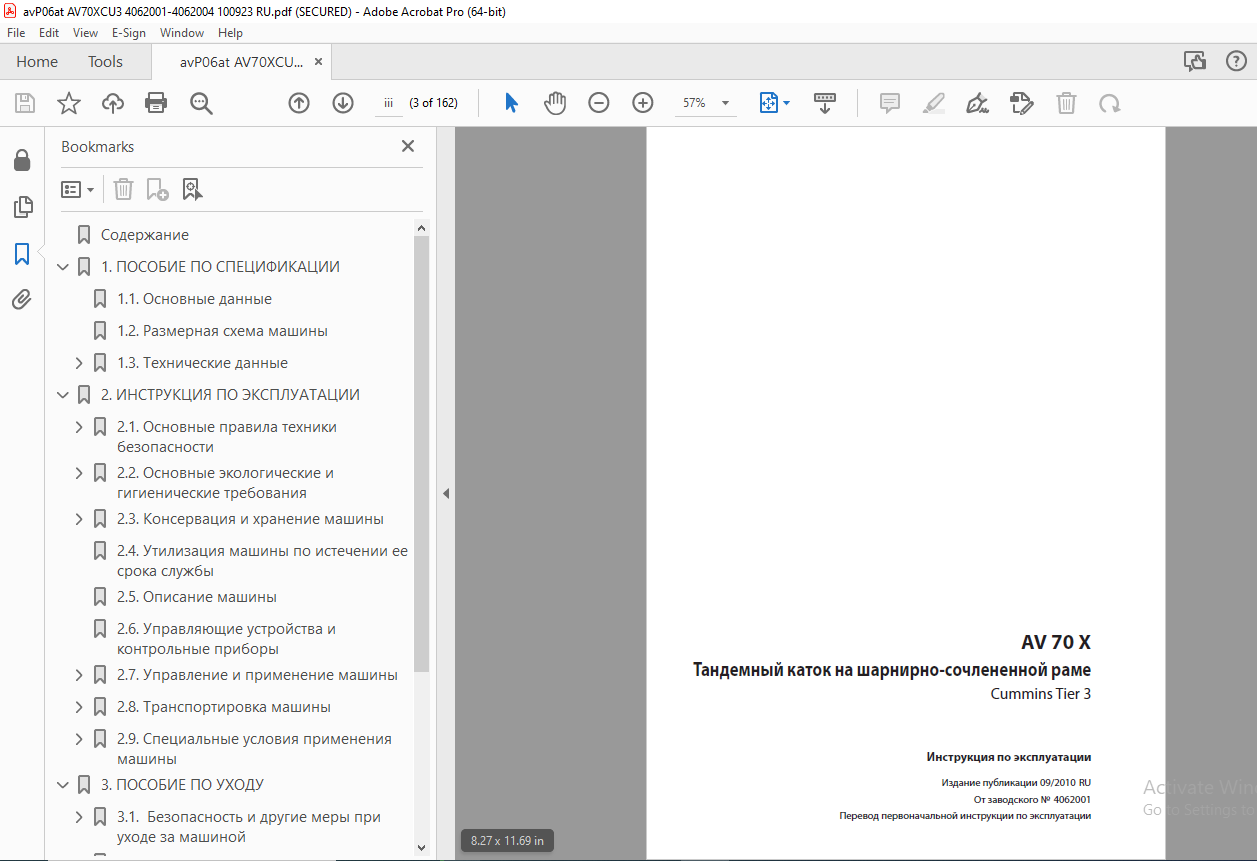Open the Help menu
This screenshot has height=861, width=1257.
click(x=230, y=33)
